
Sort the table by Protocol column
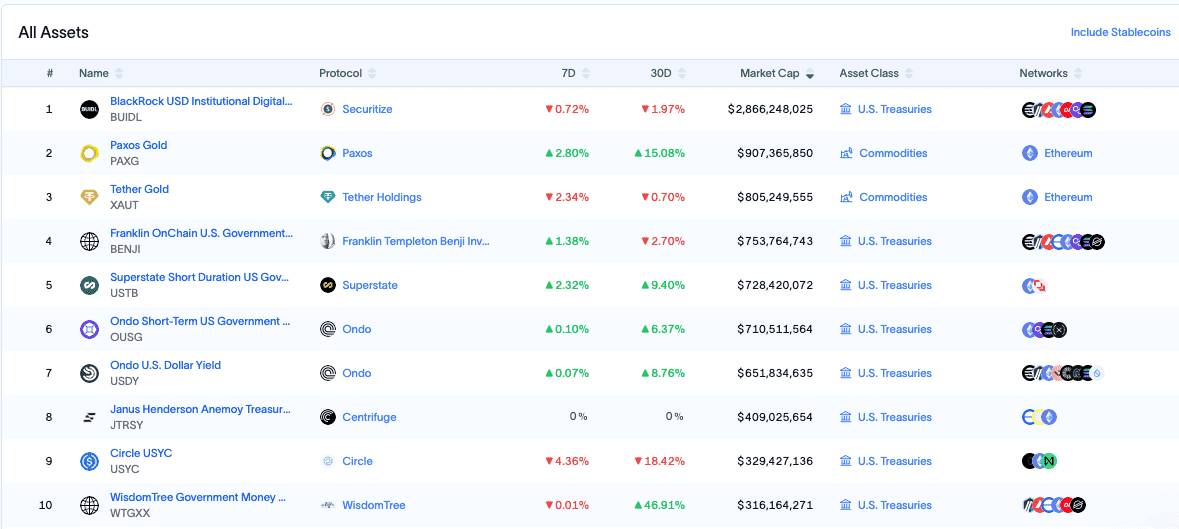(347, 74)
